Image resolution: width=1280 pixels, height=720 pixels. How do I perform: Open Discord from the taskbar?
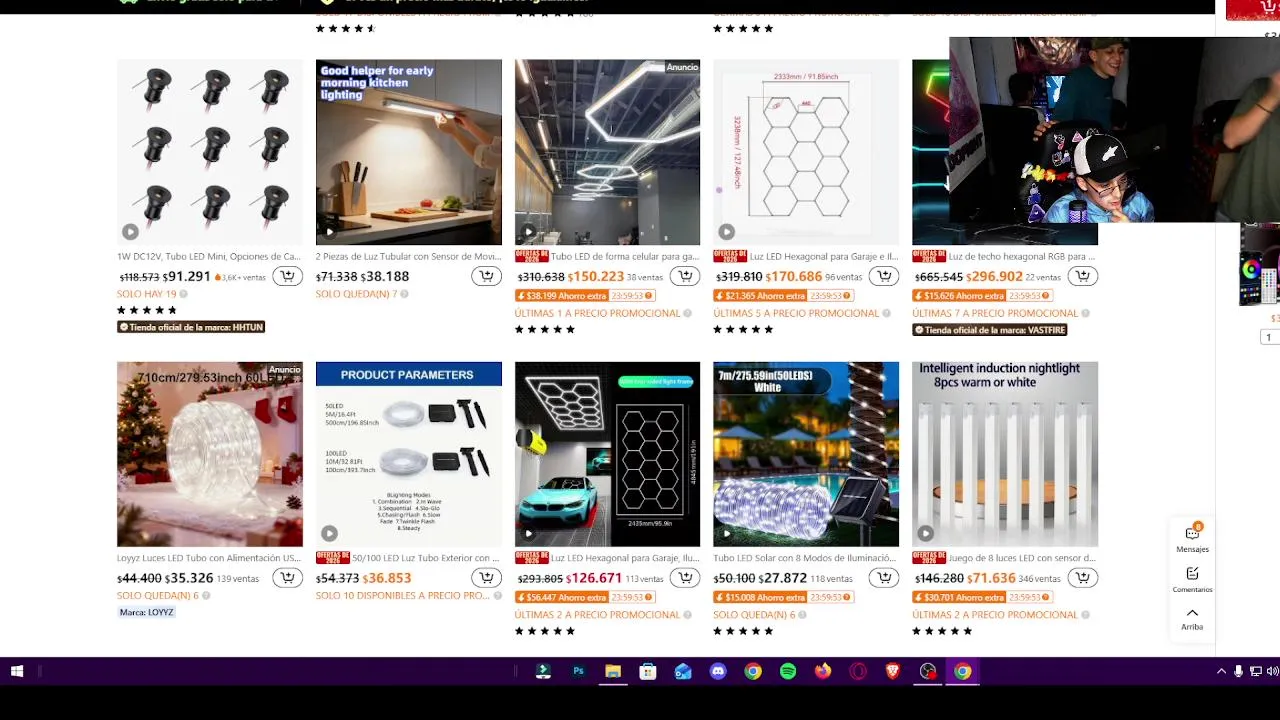[x=718, y=672]
